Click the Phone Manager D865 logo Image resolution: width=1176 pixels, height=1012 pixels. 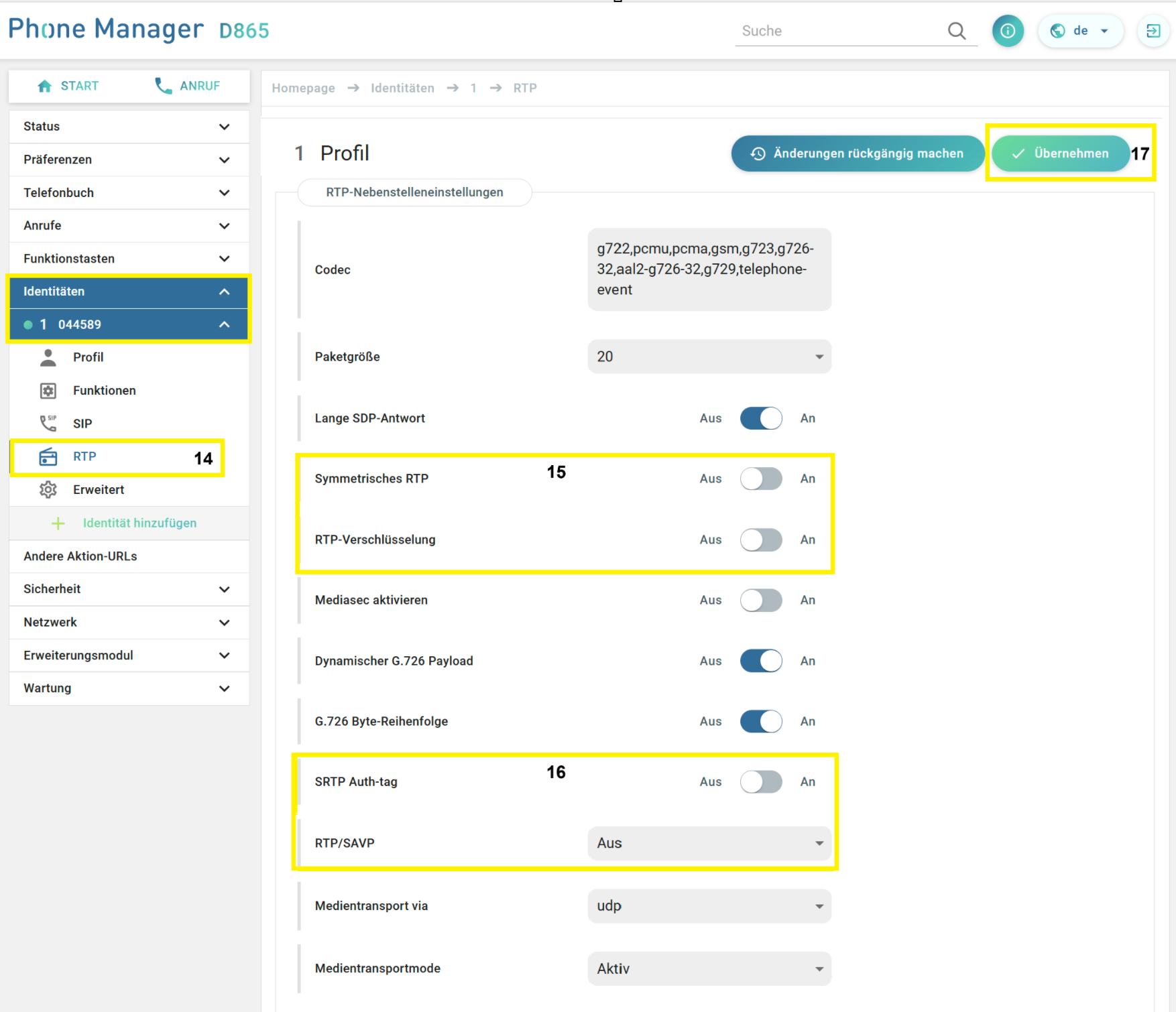pos(139,29)
